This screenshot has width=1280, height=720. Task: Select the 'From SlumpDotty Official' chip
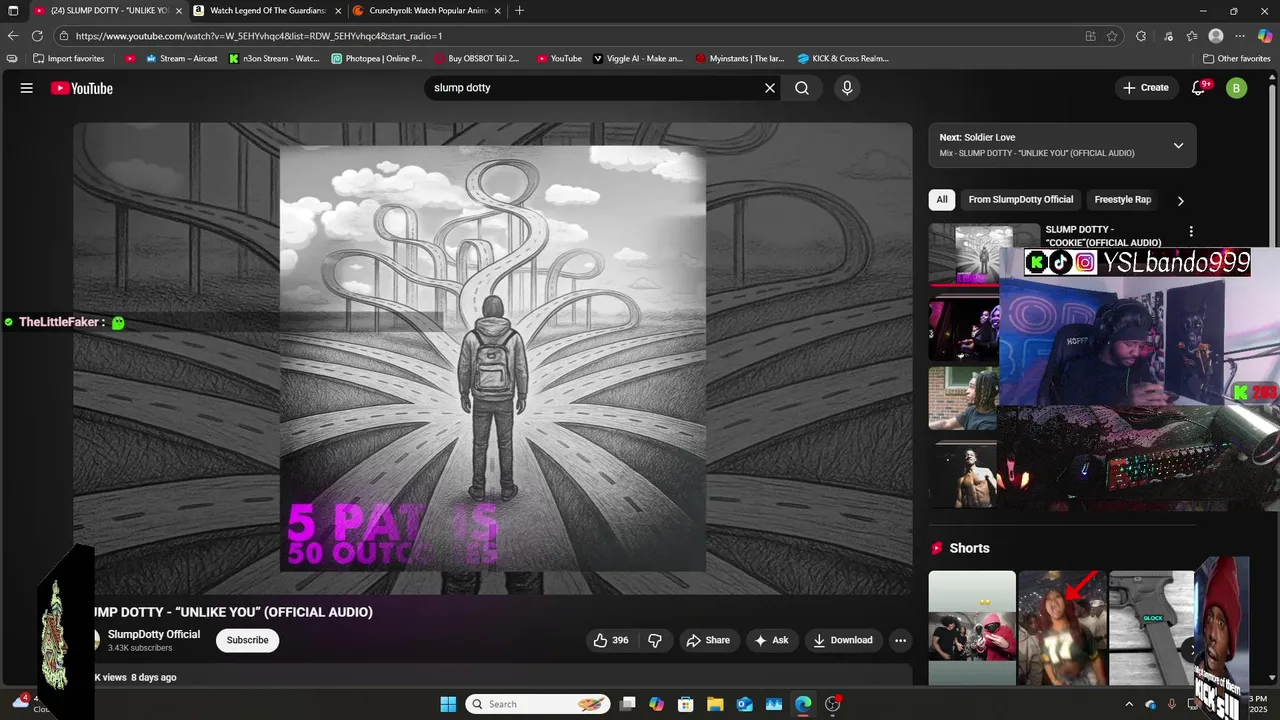[1020, 199]
